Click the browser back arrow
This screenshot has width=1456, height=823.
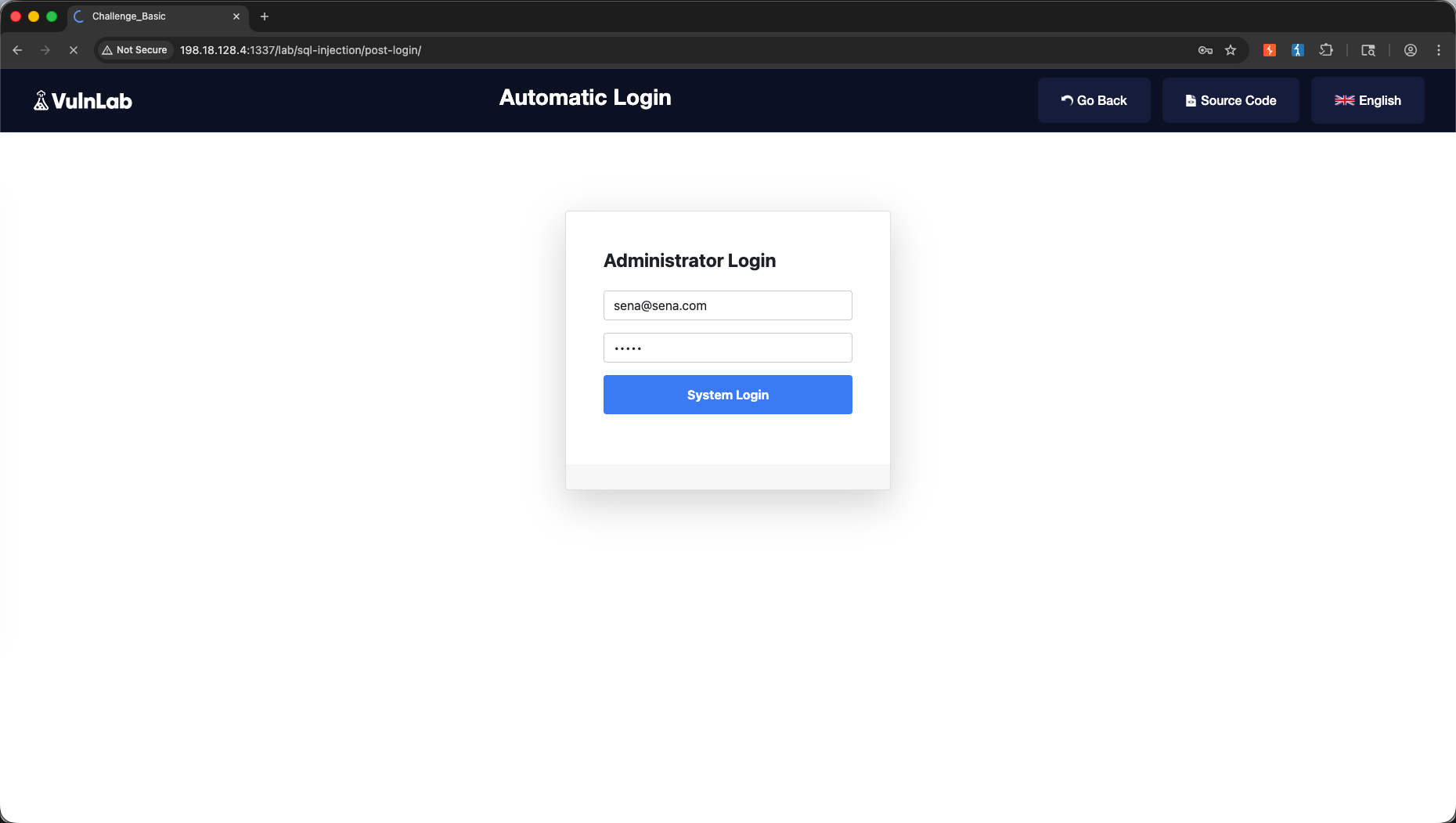coord(17,50)
